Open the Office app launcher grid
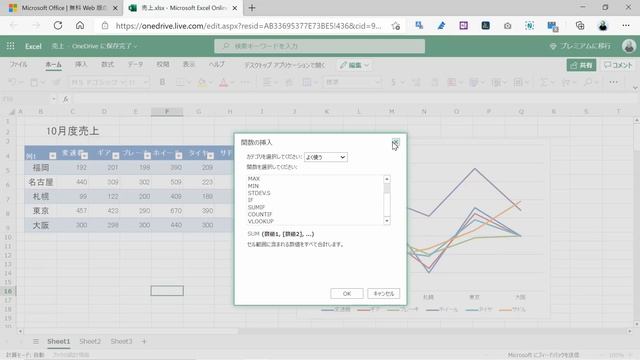 pos(11,46)
